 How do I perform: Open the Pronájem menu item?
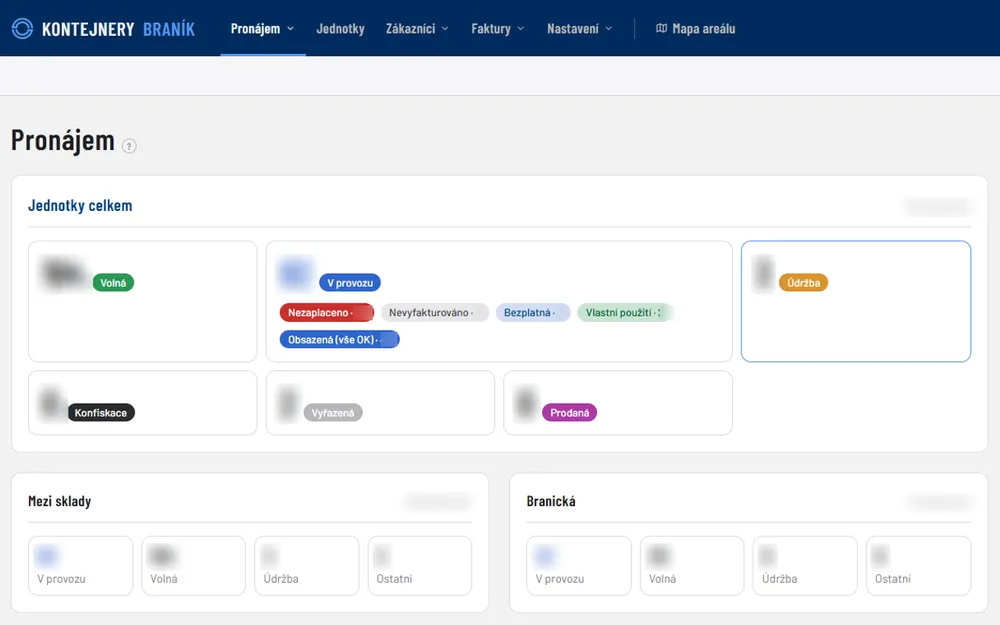click(x=255, y=29)
